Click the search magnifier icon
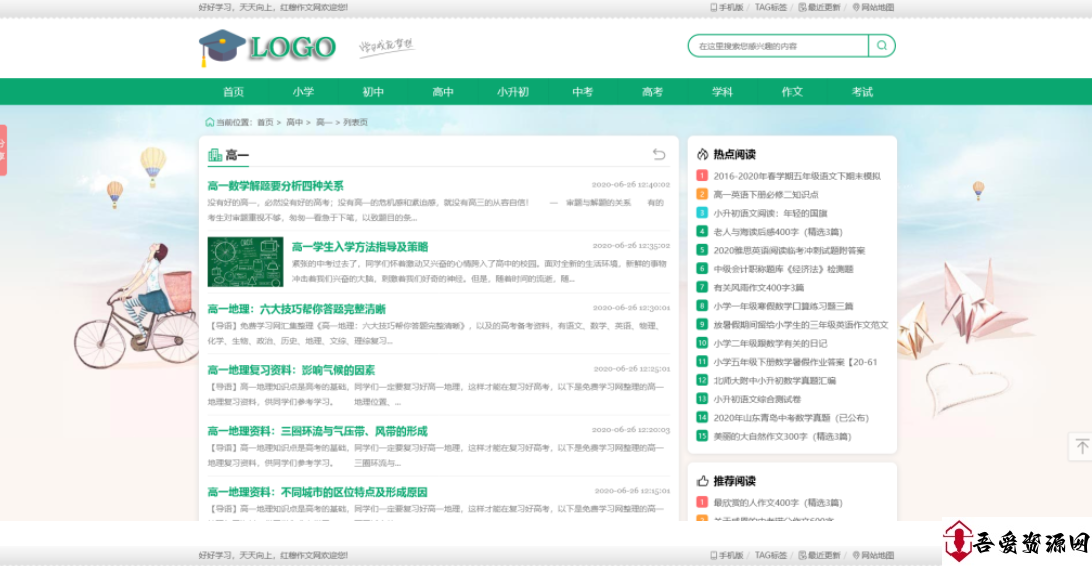 882,46
